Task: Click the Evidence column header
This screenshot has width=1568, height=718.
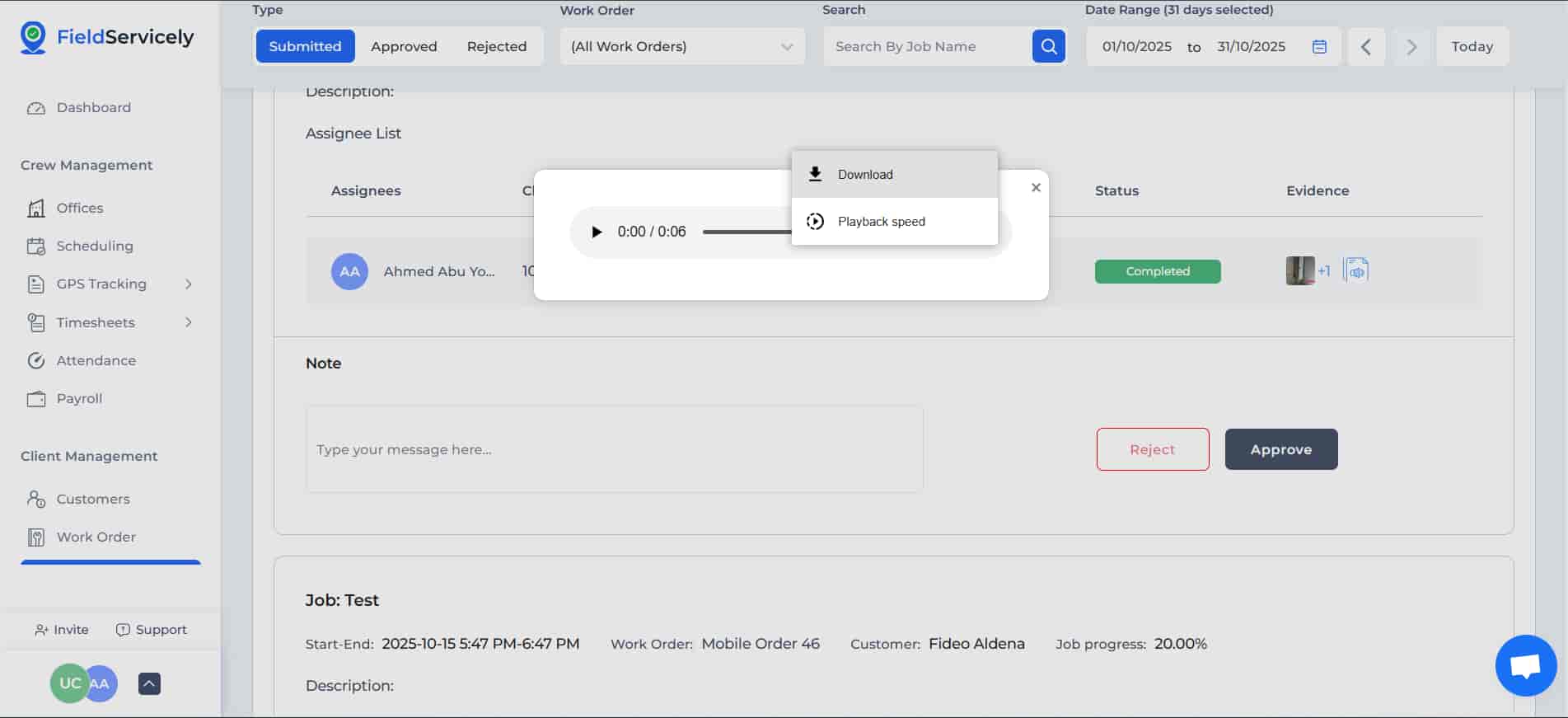Action: pyautogui.click(x=1318, y=190)
